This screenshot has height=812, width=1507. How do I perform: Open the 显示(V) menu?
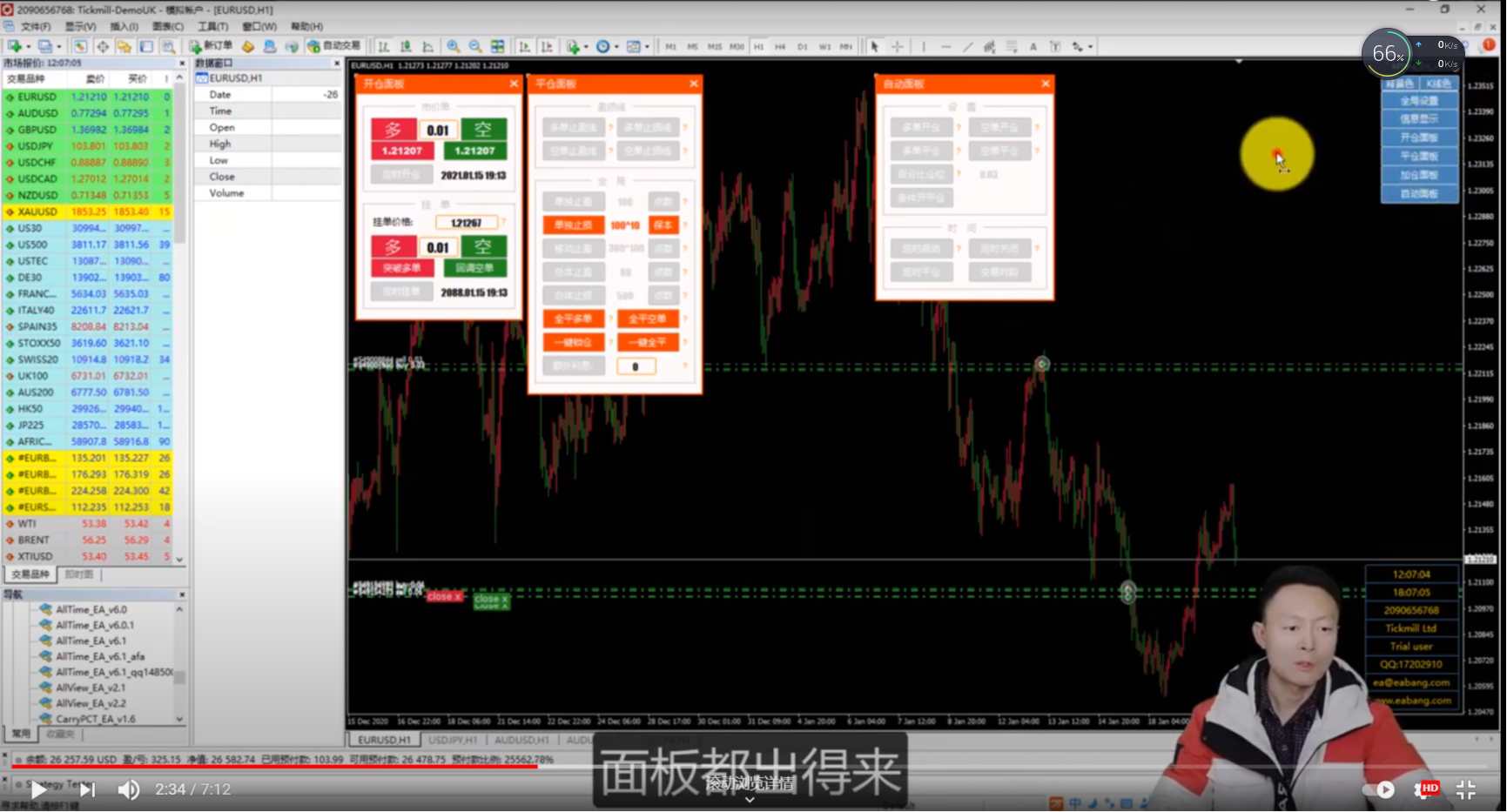click(x=81, y=27)
